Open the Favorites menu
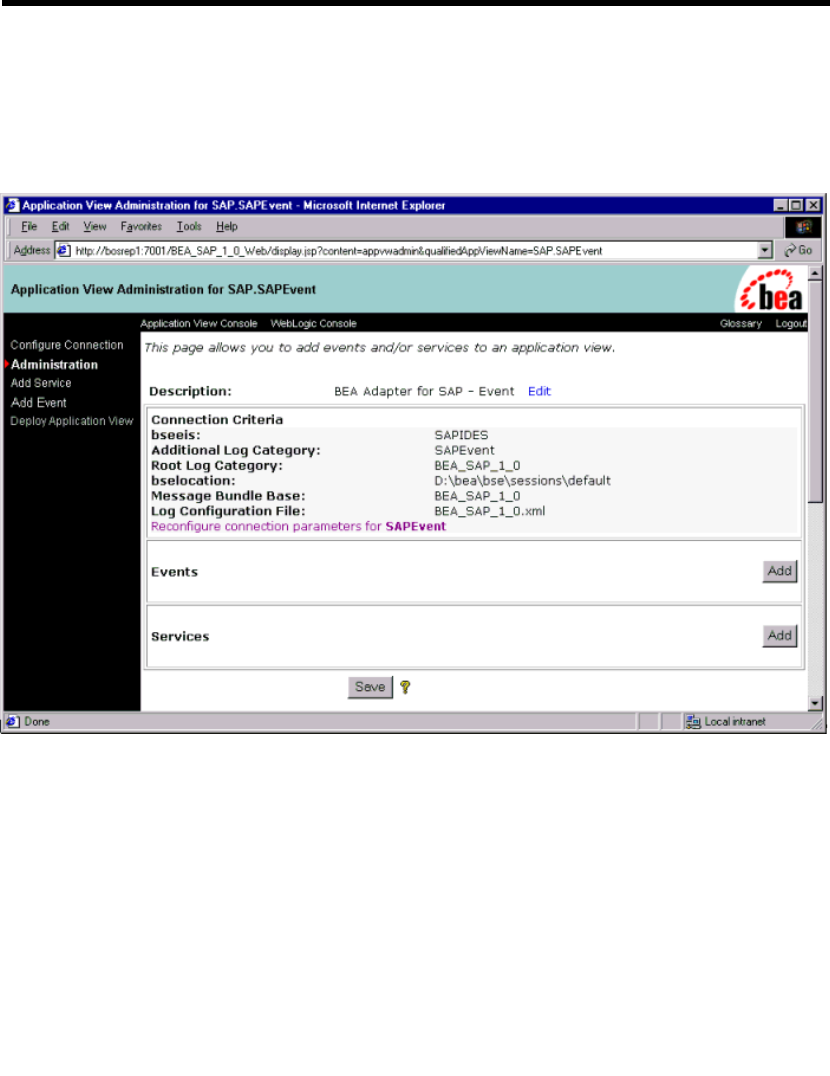 pos(141,226)
